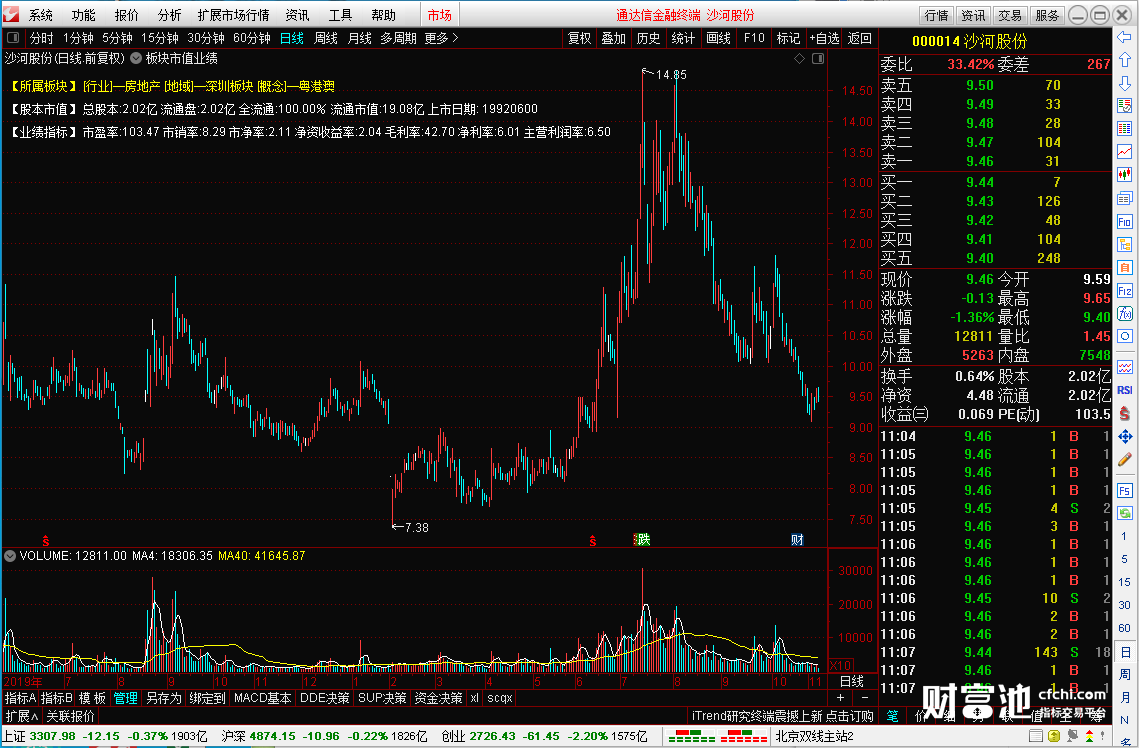Click the F10 info icon in right sidebar
This screenshot has height=748, width=1139.
pyautogui.click(x=1124, y=221)
